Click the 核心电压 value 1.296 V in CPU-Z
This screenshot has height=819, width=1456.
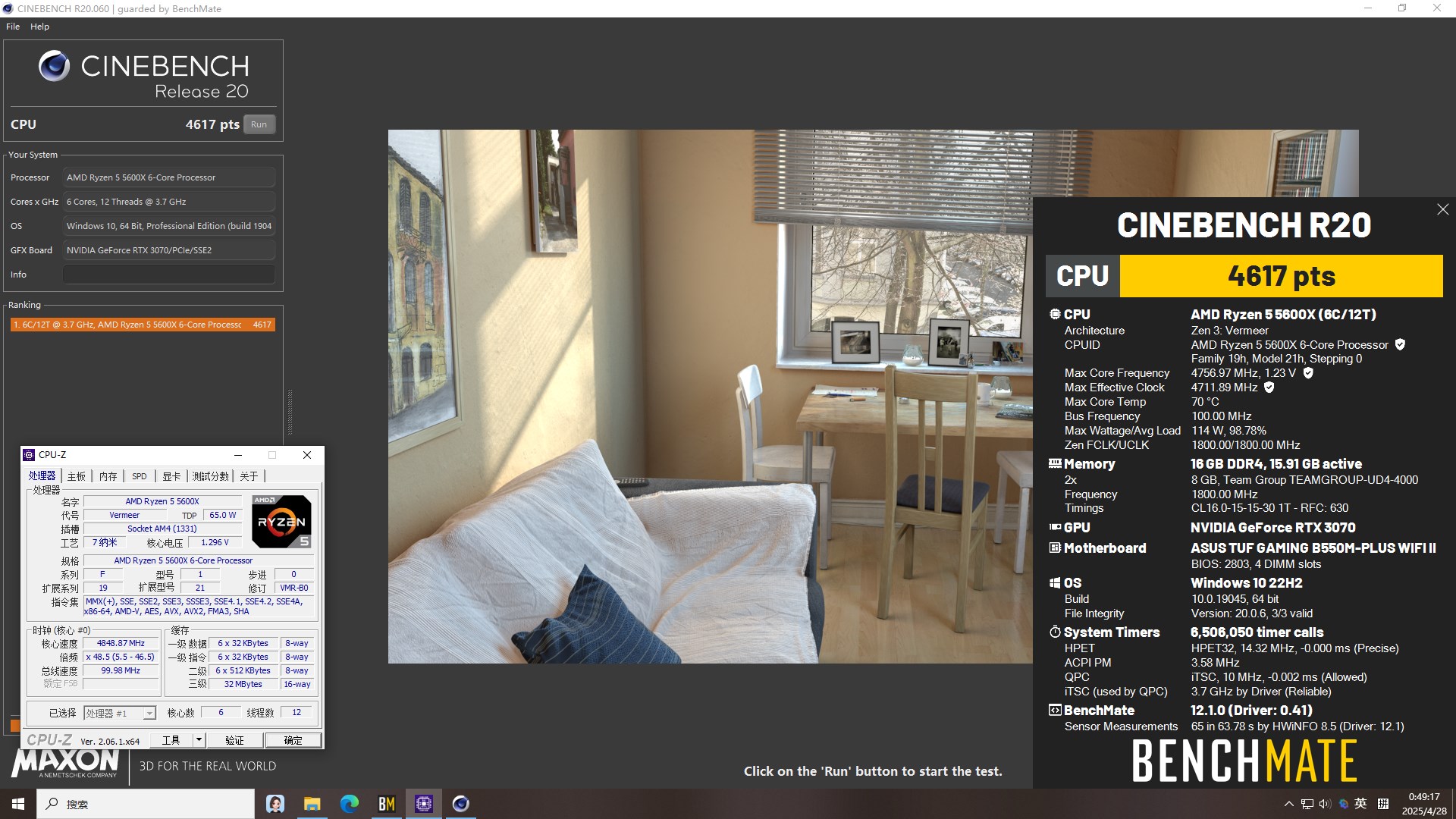click(x=215, y=542)
